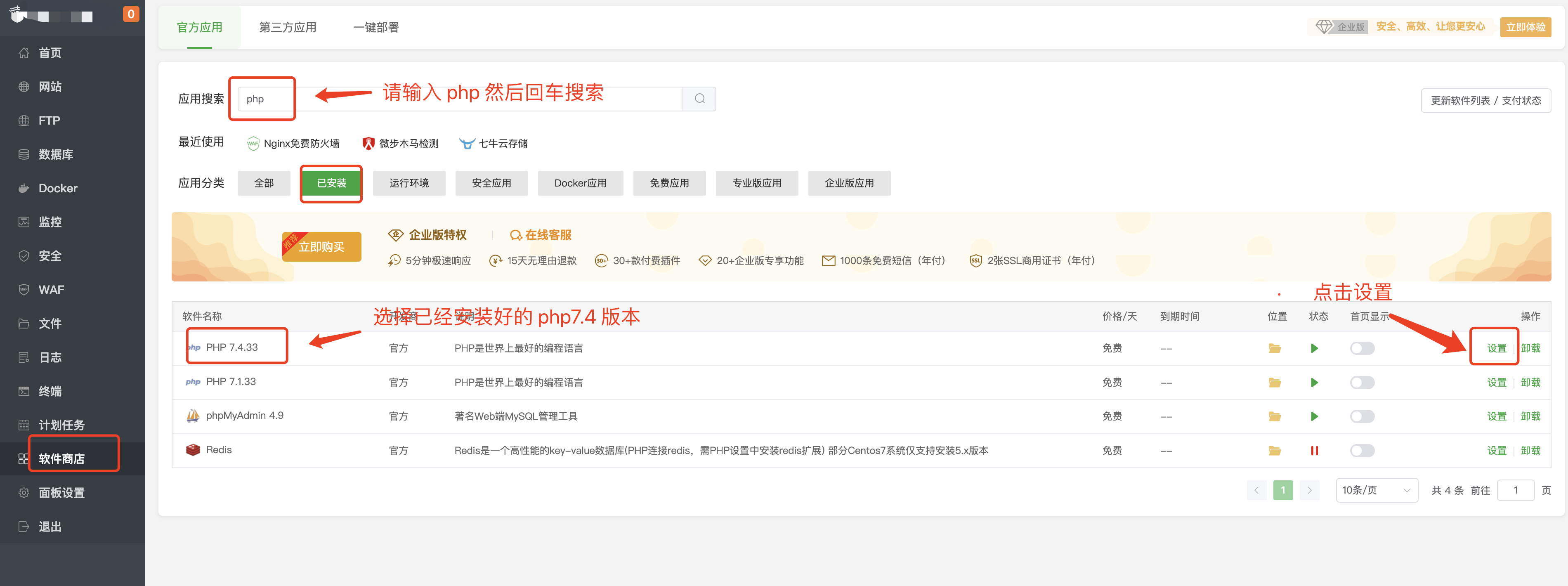
Task: Toggle homepage display for PHP 7.4.33
Action: tap(1362, 348)
